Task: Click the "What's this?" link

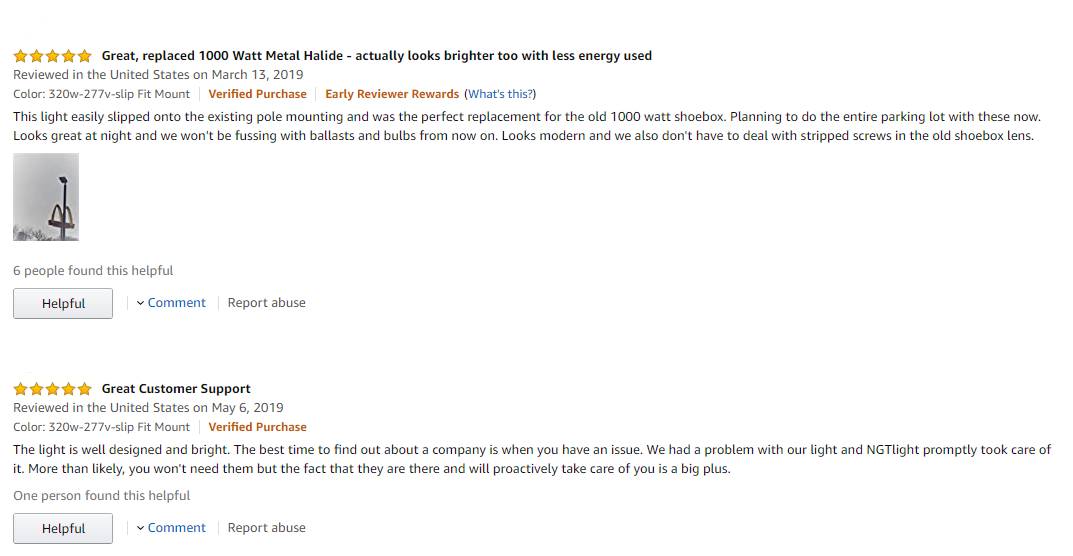Action: [x=501, y=94]
